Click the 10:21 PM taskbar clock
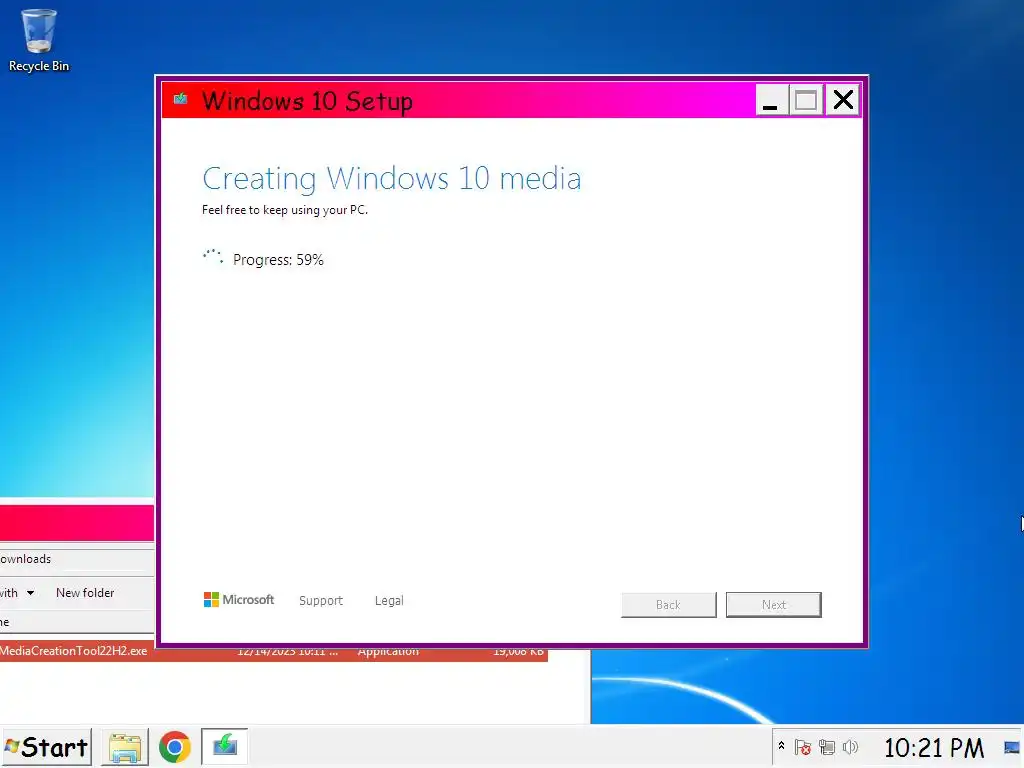The image size is (1024, 768). pos(933,748)
